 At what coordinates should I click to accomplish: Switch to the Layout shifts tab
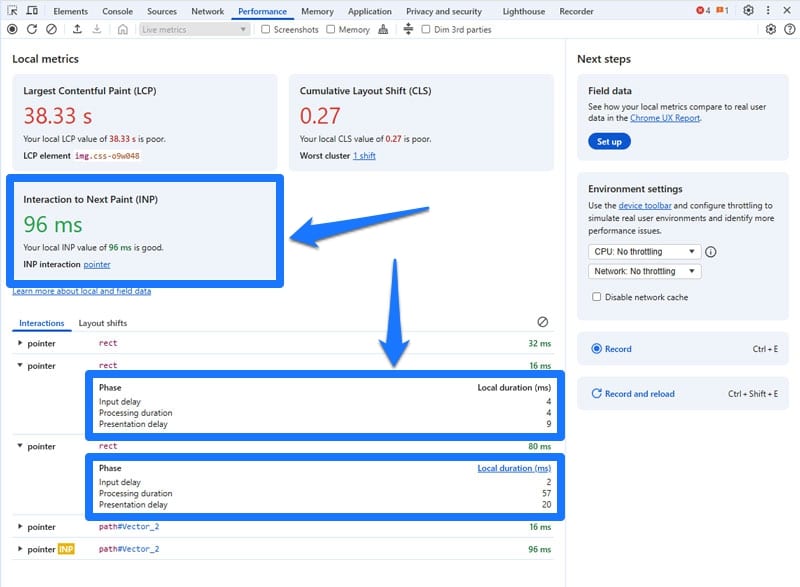(x=103, y=323)
